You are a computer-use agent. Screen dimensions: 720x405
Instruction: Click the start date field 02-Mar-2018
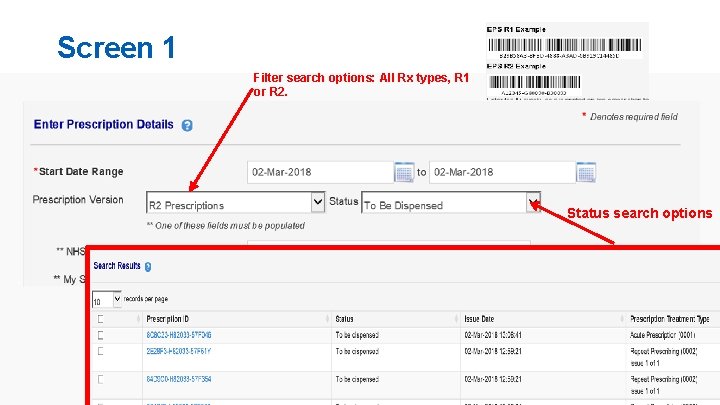coord(321,172)
